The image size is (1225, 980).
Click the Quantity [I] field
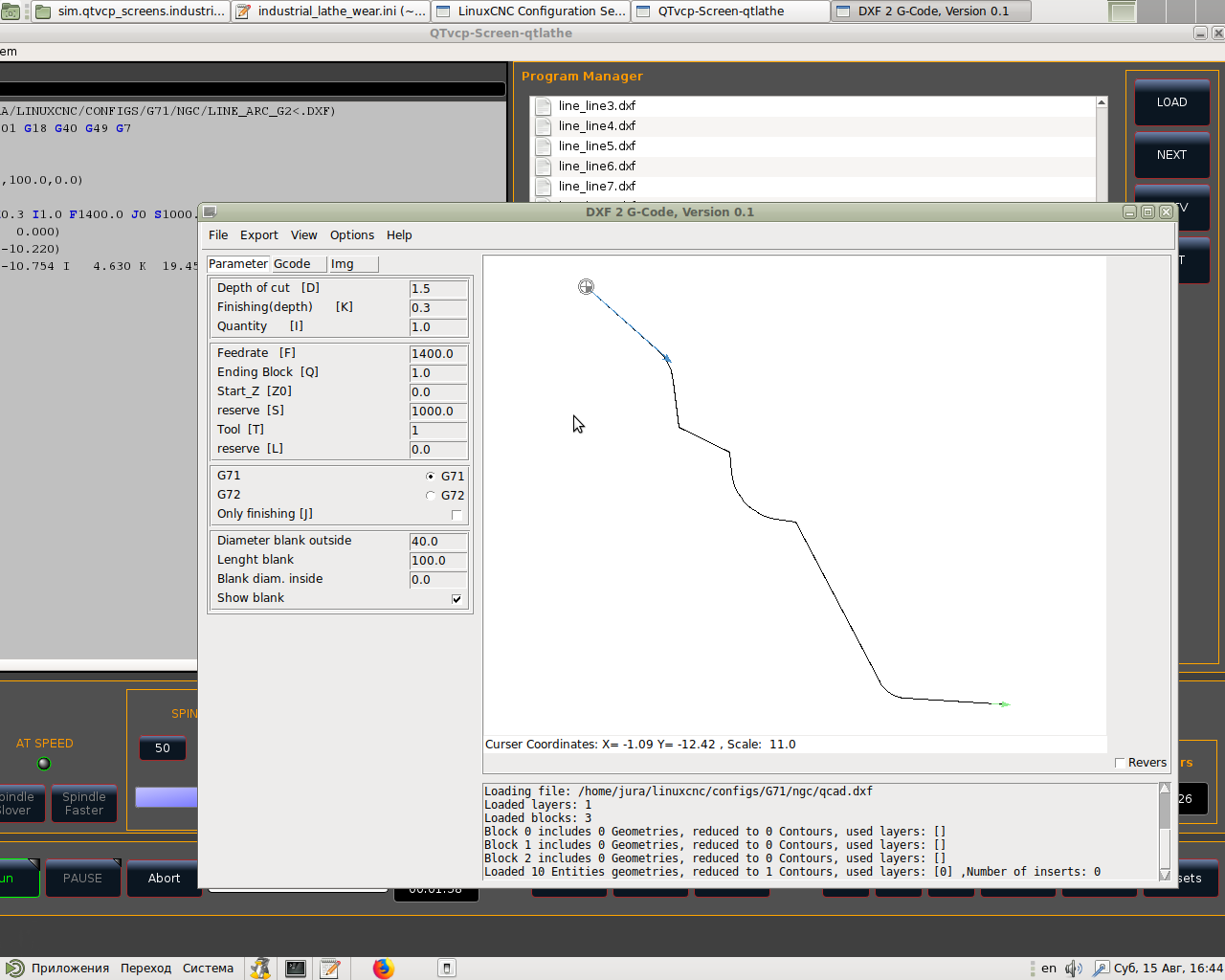point(438,327)
